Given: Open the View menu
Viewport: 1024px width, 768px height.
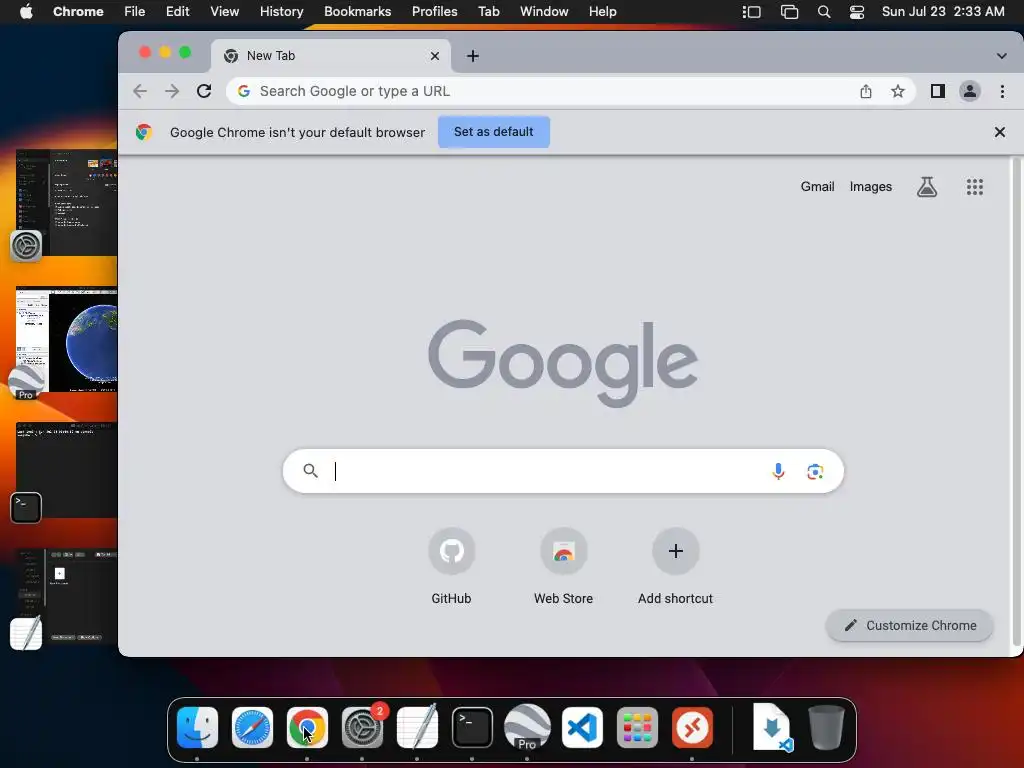Looking at the screenshot, I should coord(224,12).
